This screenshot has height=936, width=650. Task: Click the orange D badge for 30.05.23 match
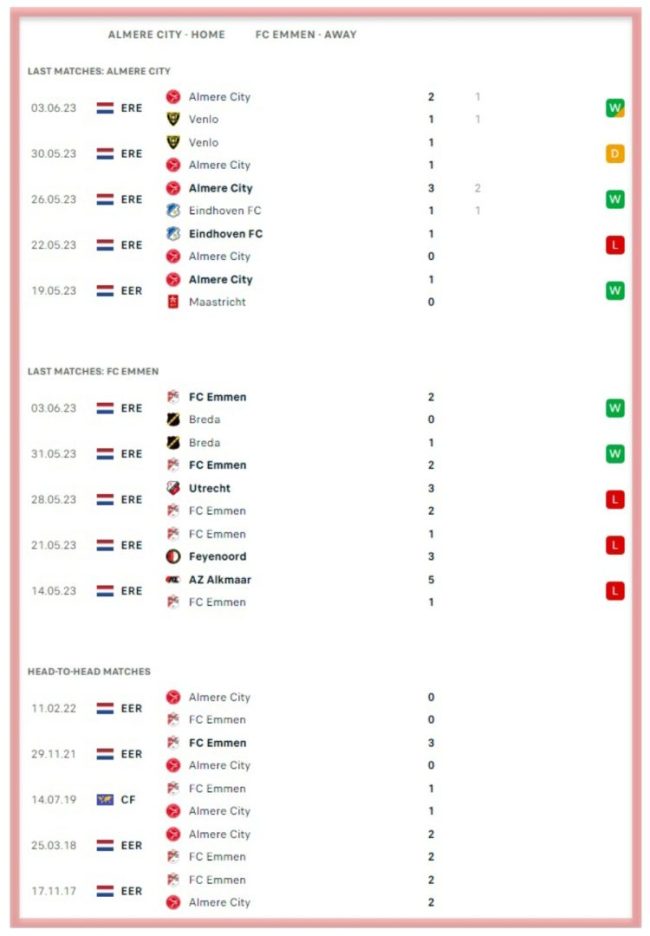tap(615, 154)
